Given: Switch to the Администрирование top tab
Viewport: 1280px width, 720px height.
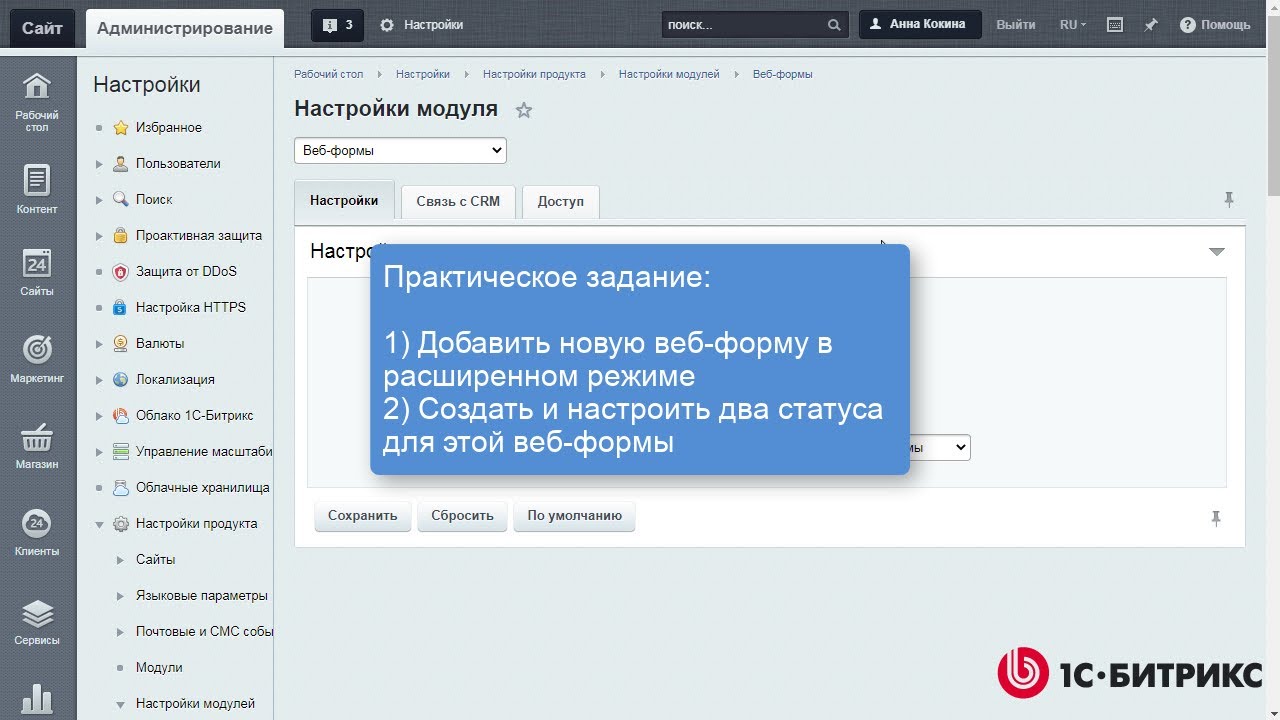Looking at the screenshot, I should pos(185,28).
